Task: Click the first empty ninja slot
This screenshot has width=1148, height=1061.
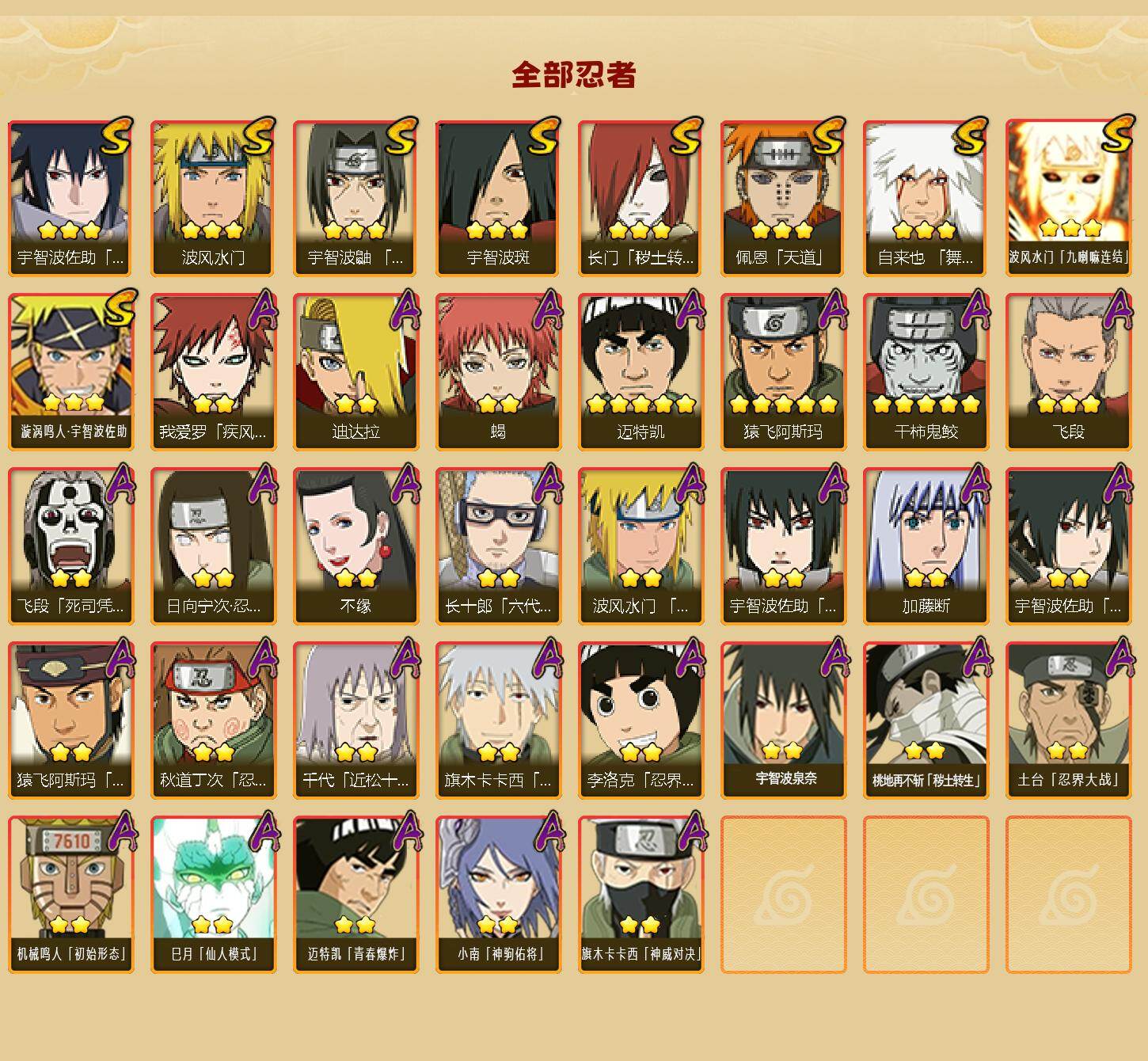Action: pos(783,895)
